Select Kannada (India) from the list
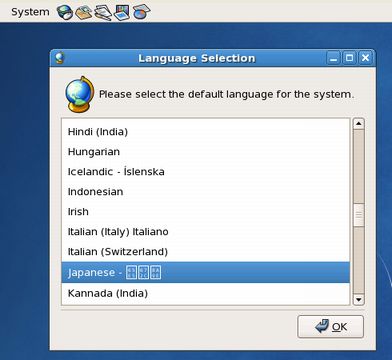Viewport: 392px width, 360px height. 206,293
